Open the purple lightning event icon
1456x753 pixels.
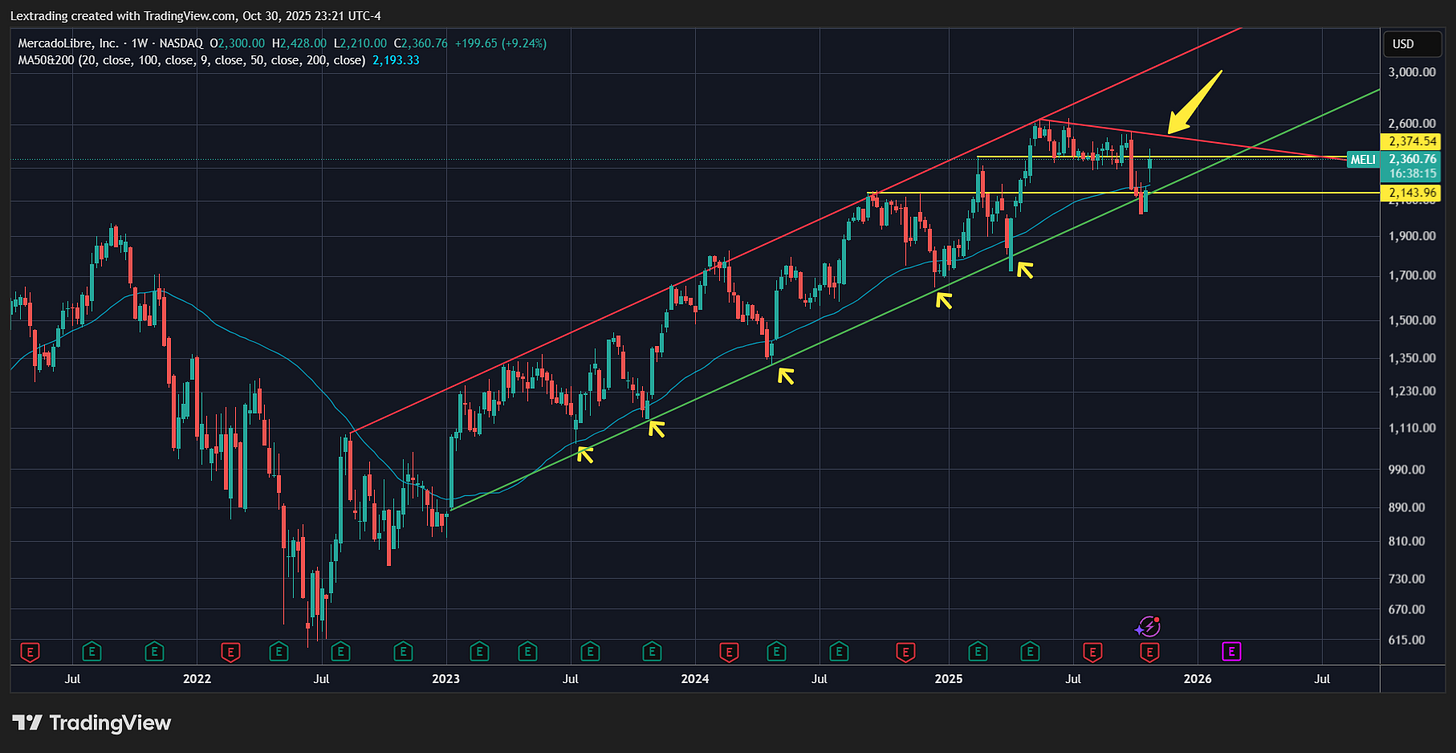pos(1150,627)
